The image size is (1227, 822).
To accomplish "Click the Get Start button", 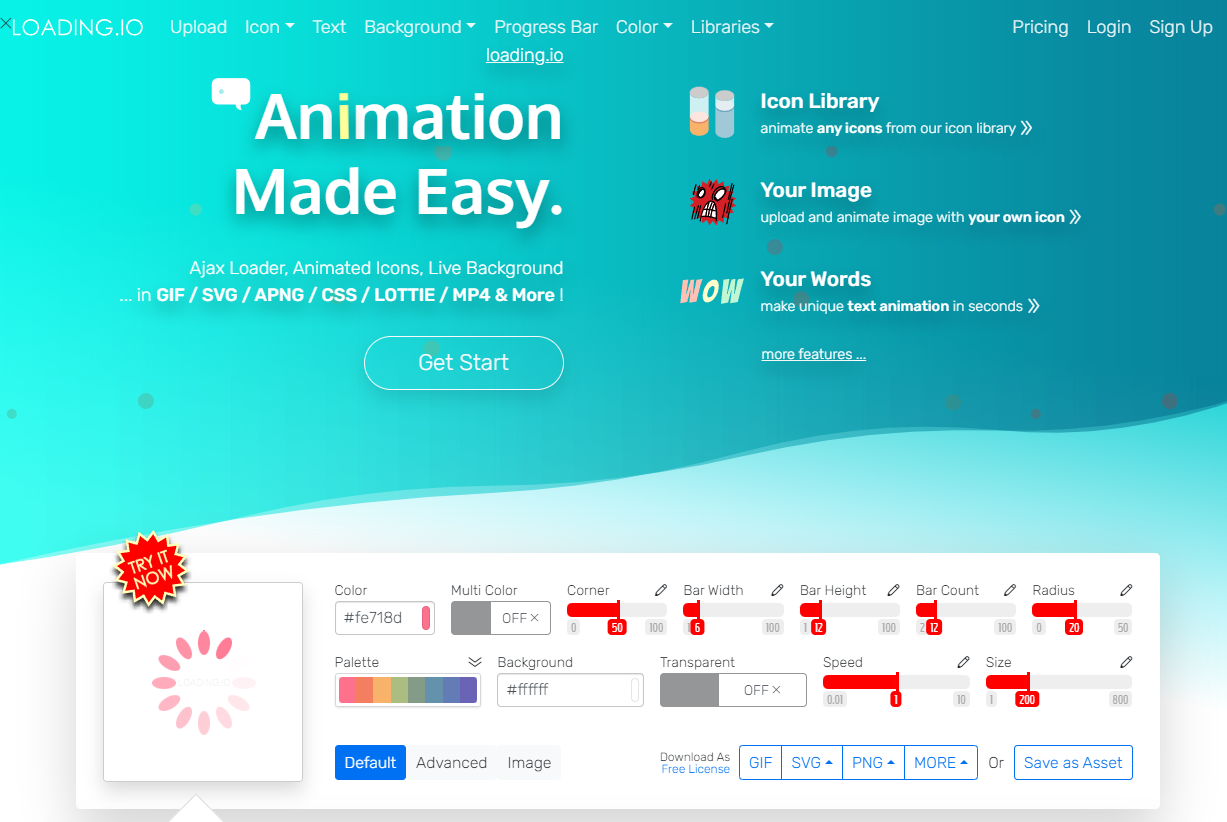I will click(464, 363).
